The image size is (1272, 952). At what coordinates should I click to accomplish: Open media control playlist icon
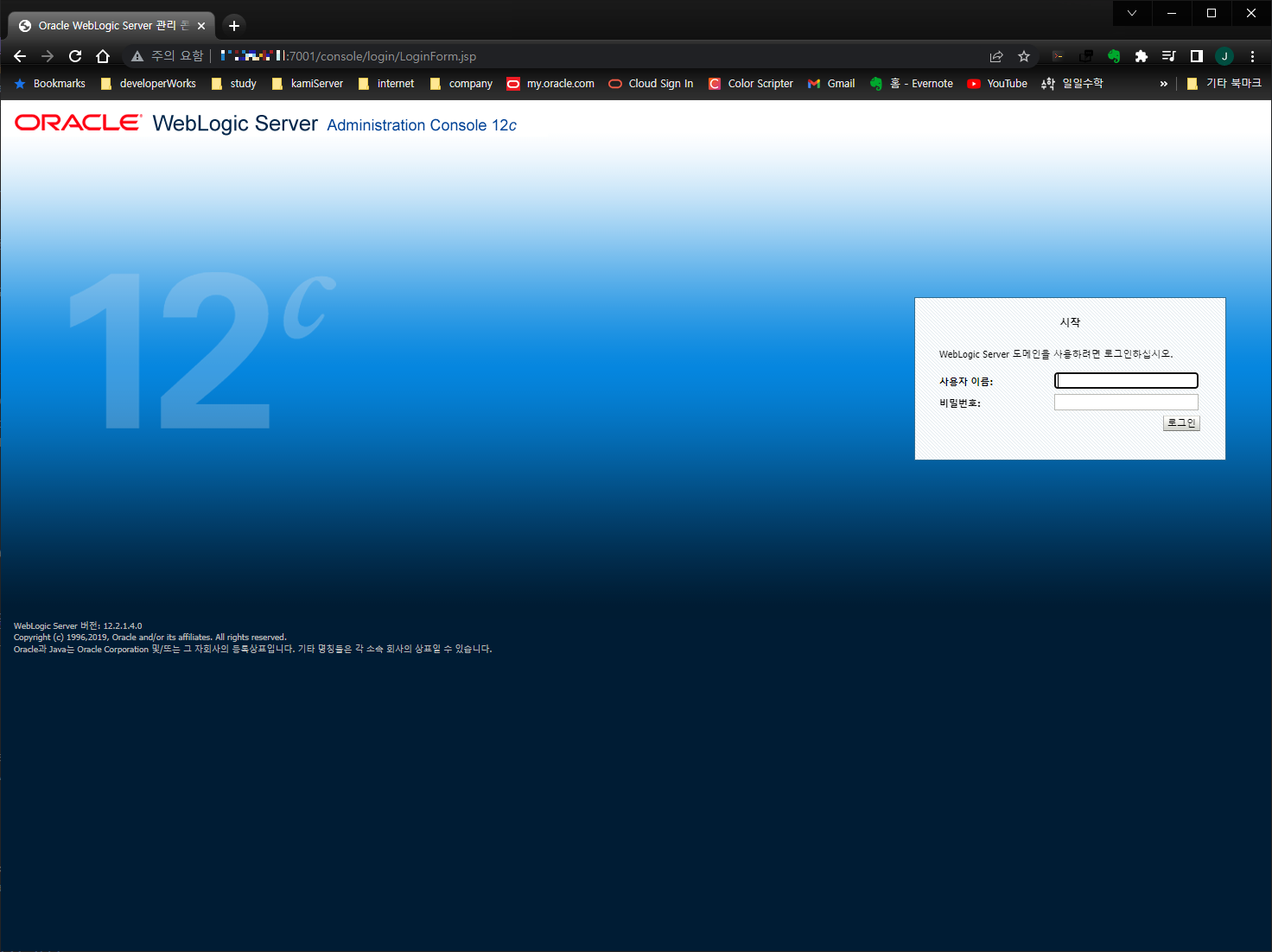tap(1169, 56)
